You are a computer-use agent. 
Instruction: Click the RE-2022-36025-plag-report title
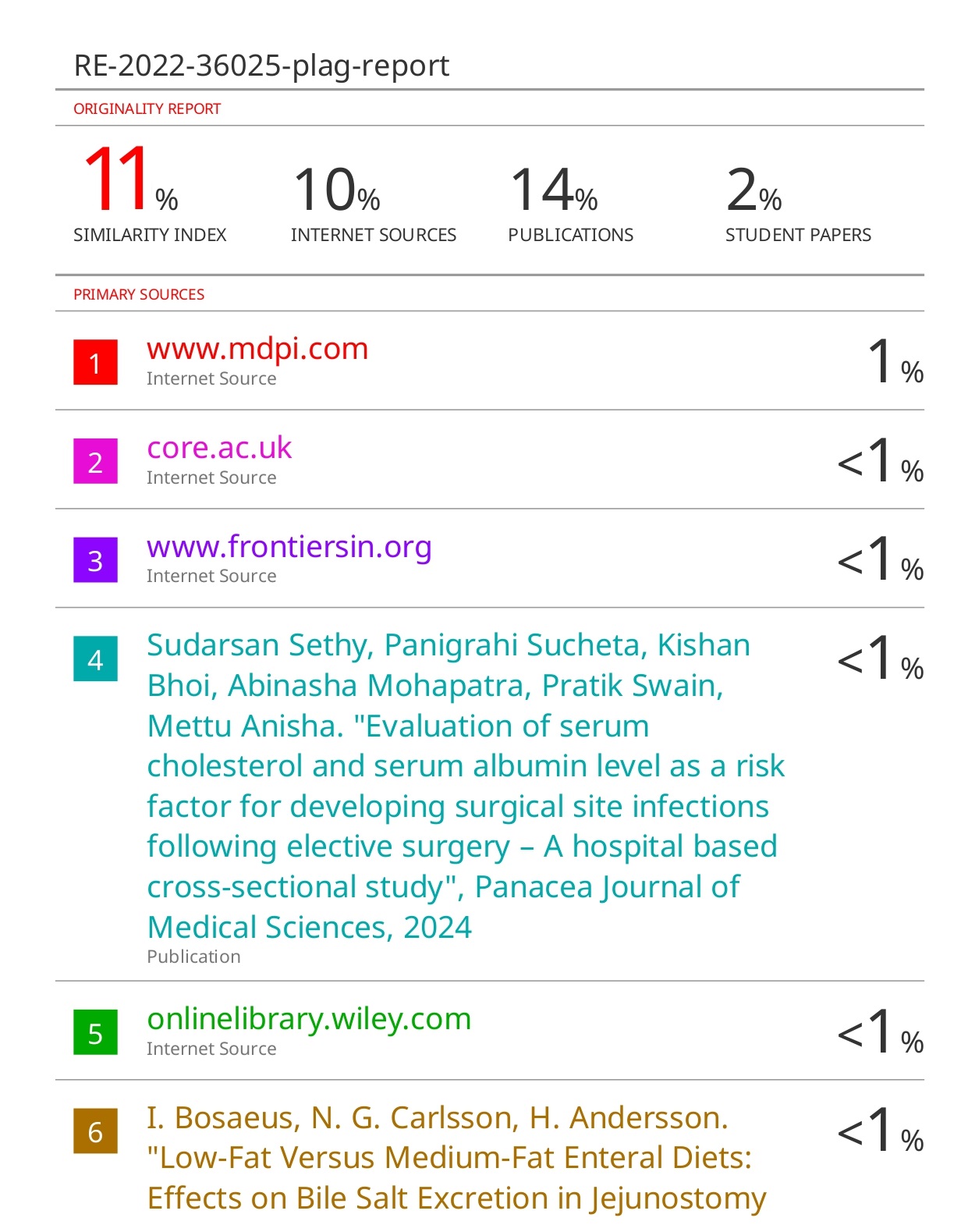pos(261,66)
